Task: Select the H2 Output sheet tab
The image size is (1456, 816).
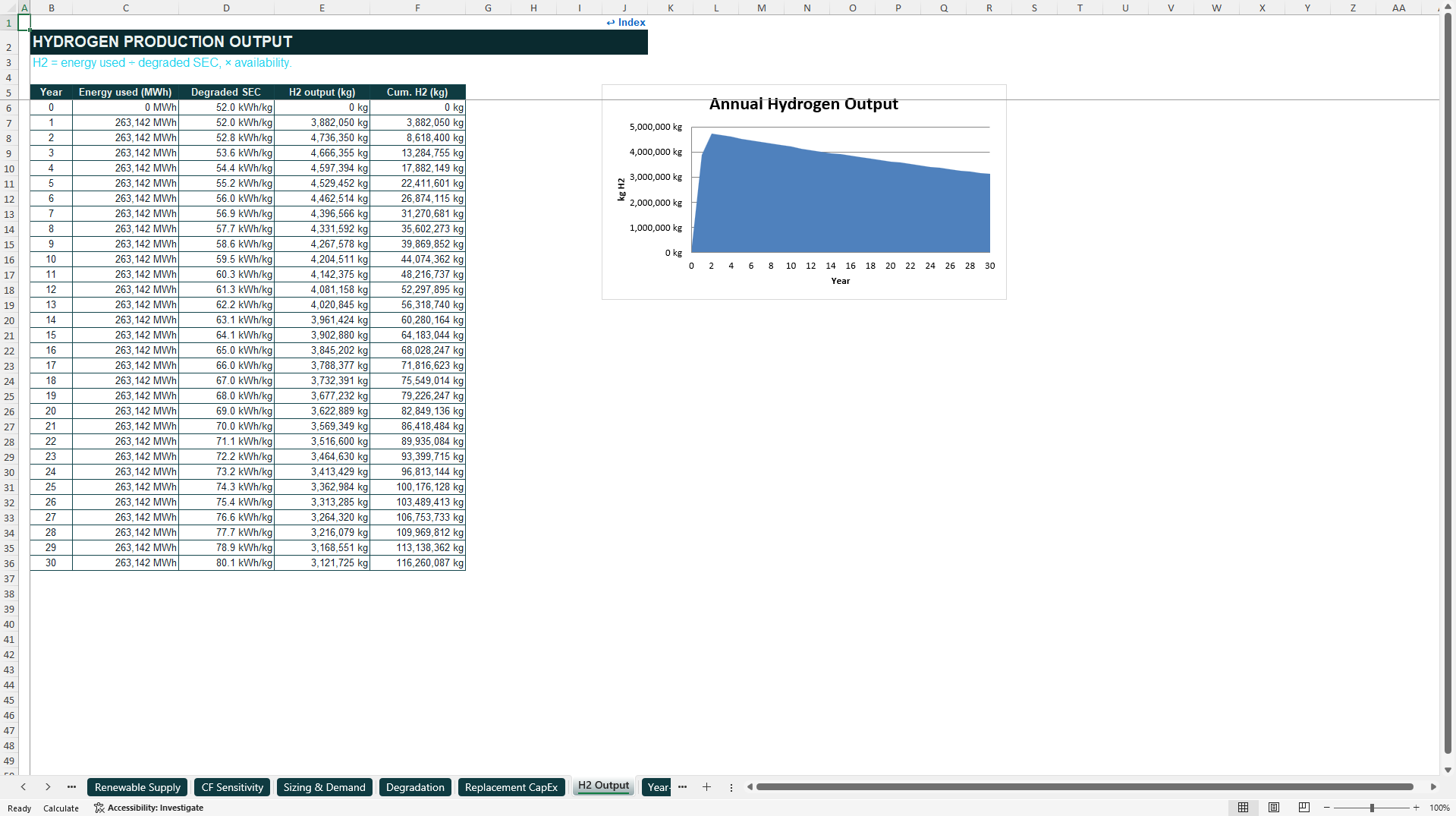Action: pos(603,786)
